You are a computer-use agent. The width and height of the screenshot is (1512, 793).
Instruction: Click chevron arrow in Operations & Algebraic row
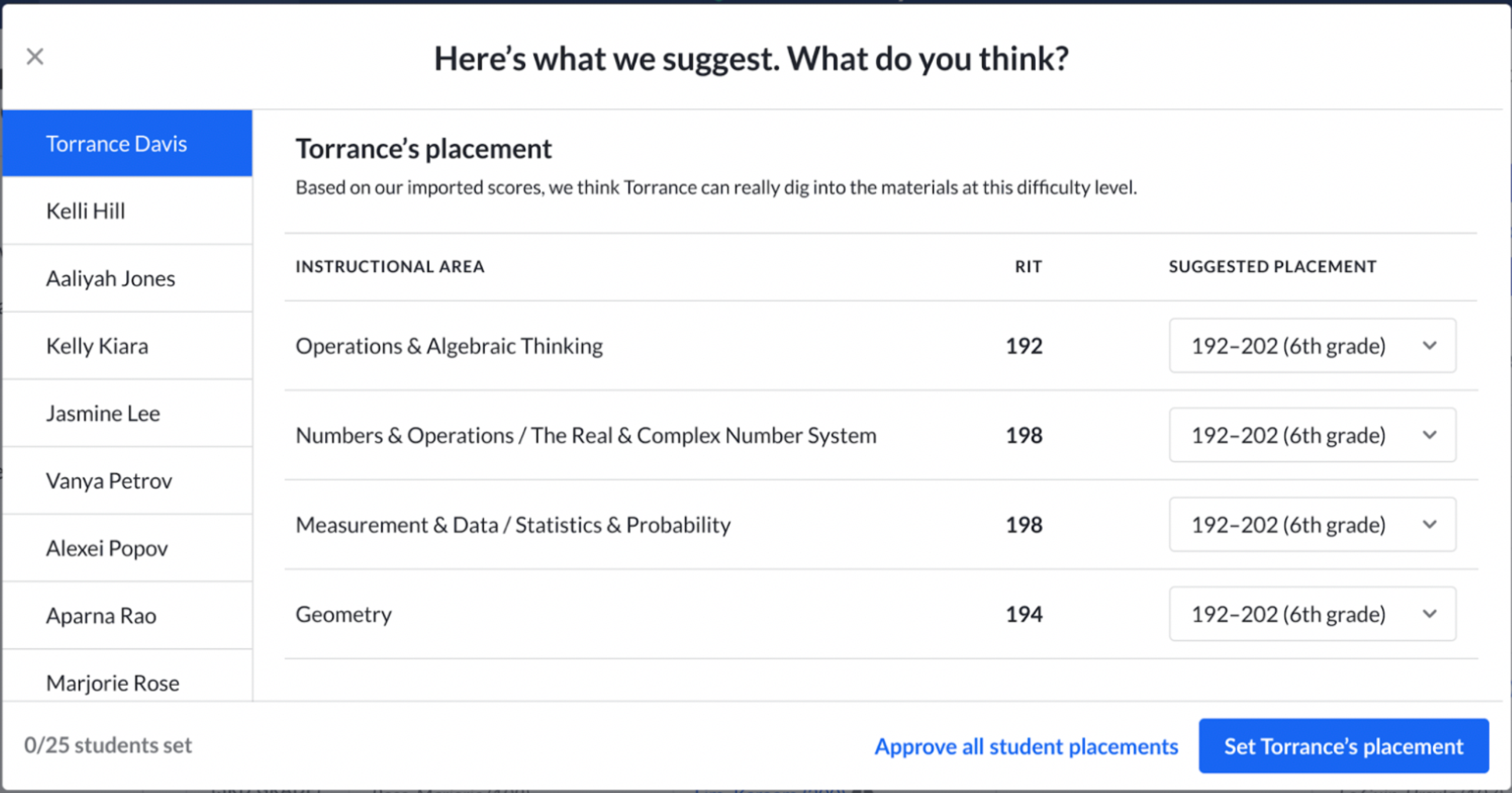coord(1430,346)
